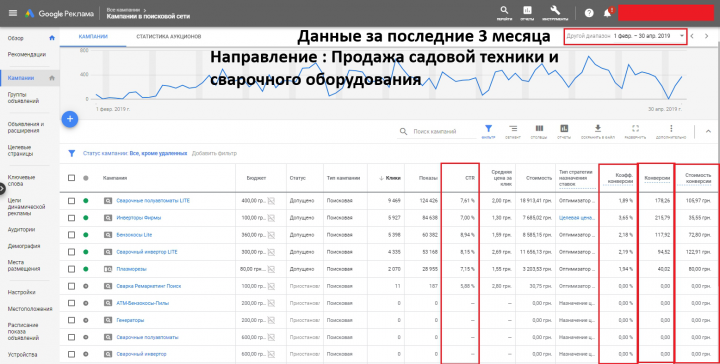Open Устройства in left sidebar
Screen dimensions: 720x364
[x=22, y=354]
